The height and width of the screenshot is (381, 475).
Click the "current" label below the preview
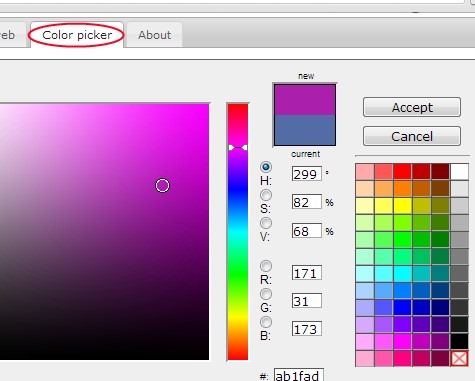tap(305, 154)
